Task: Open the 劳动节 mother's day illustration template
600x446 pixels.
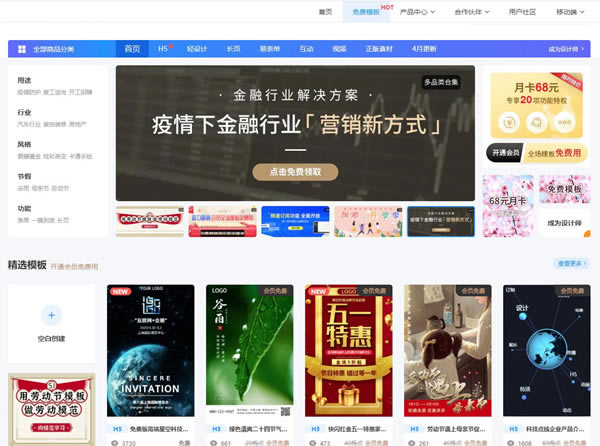Action: (x=448, y=350)
